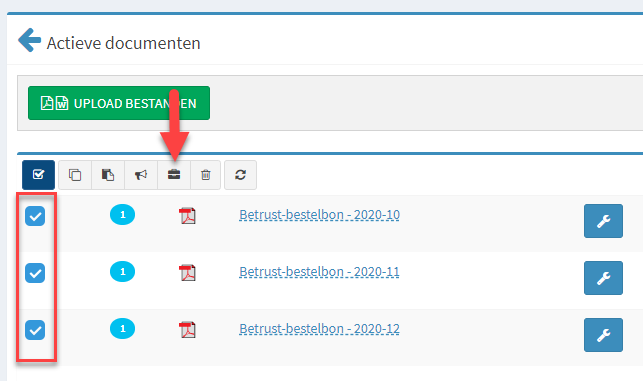This screenshot has width=643, height=381.
Task: Go back using the blue arrow icon
Action: tap(30, 40)
